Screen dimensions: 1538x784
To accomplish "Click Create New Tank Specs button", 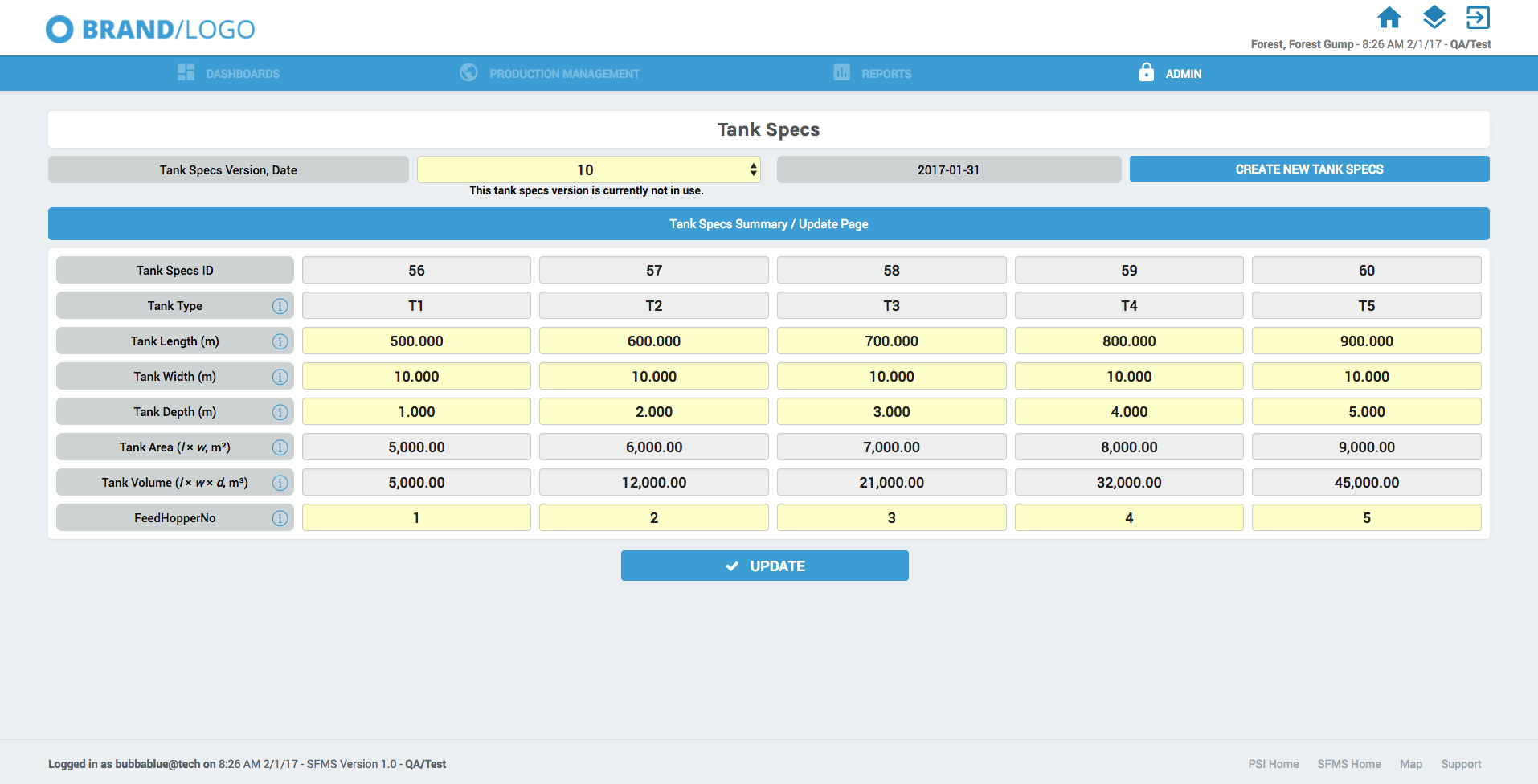I will [1309, 169].
